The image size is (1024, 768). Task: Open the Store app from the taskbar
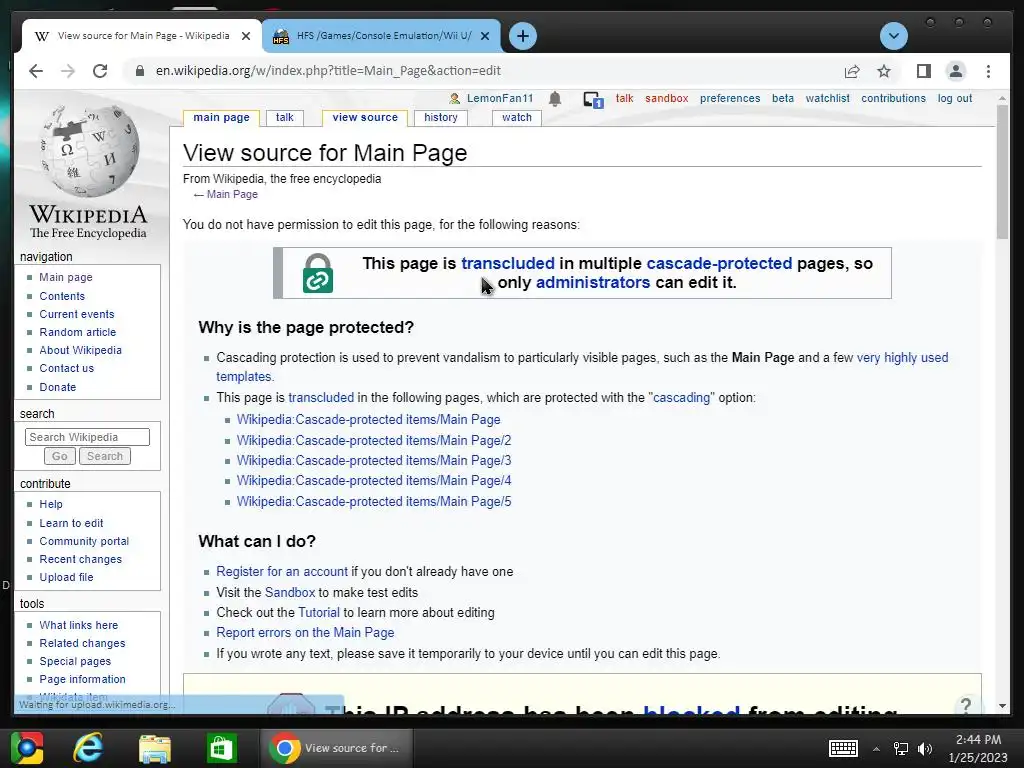click(221, 748)
